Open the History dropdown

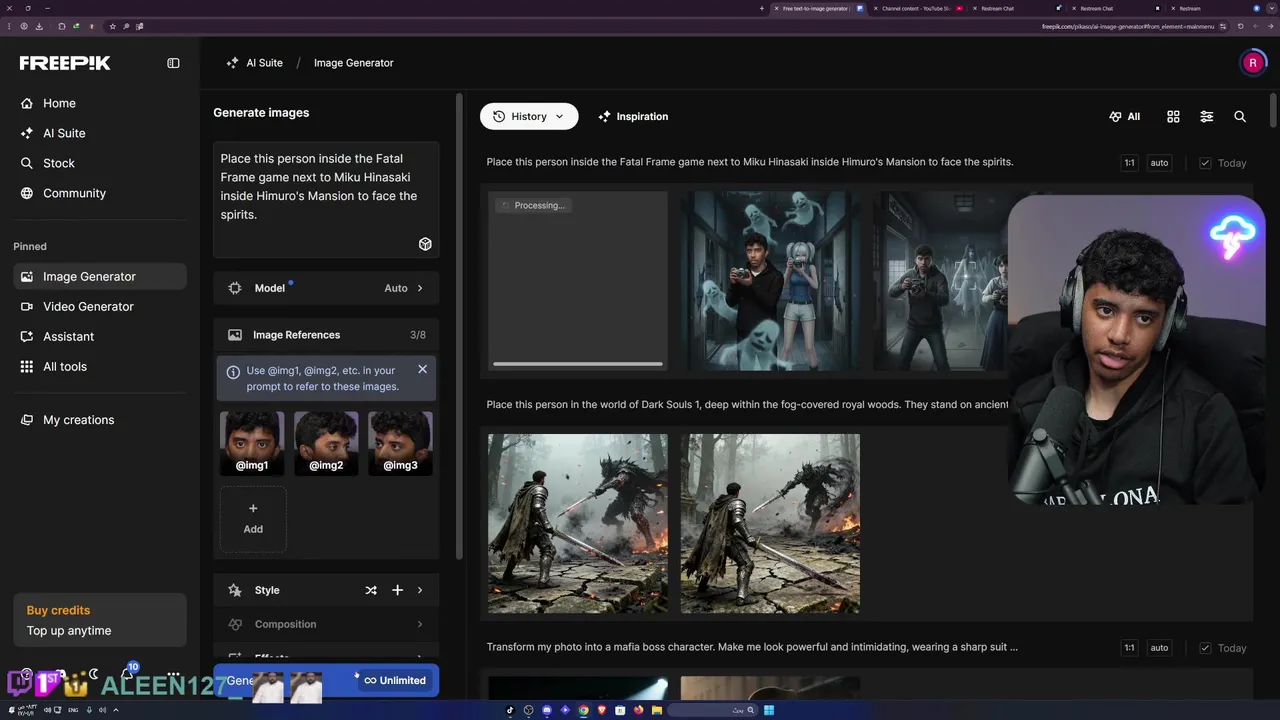pyautogui.click(x=529, y=116)
